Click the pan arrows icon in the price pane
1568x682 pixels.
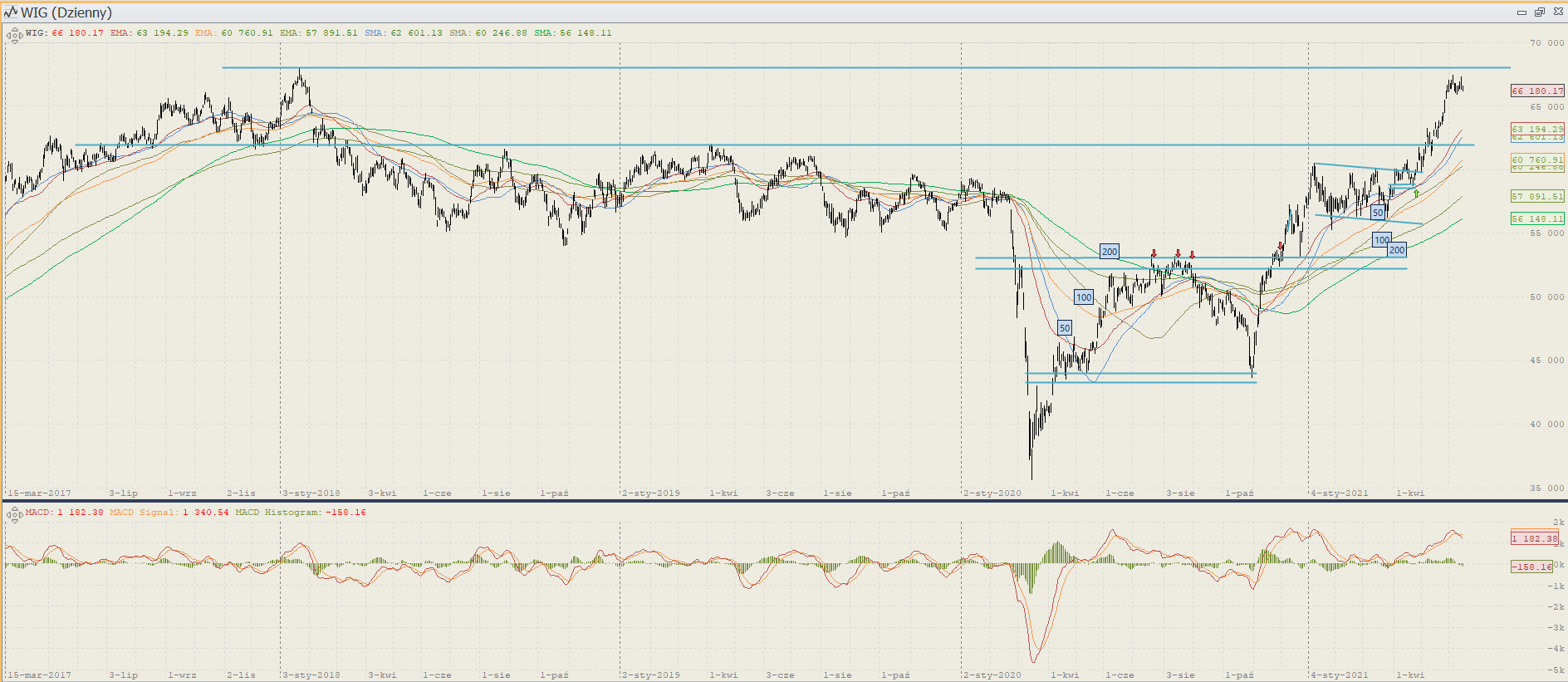[x=14, y=36]
